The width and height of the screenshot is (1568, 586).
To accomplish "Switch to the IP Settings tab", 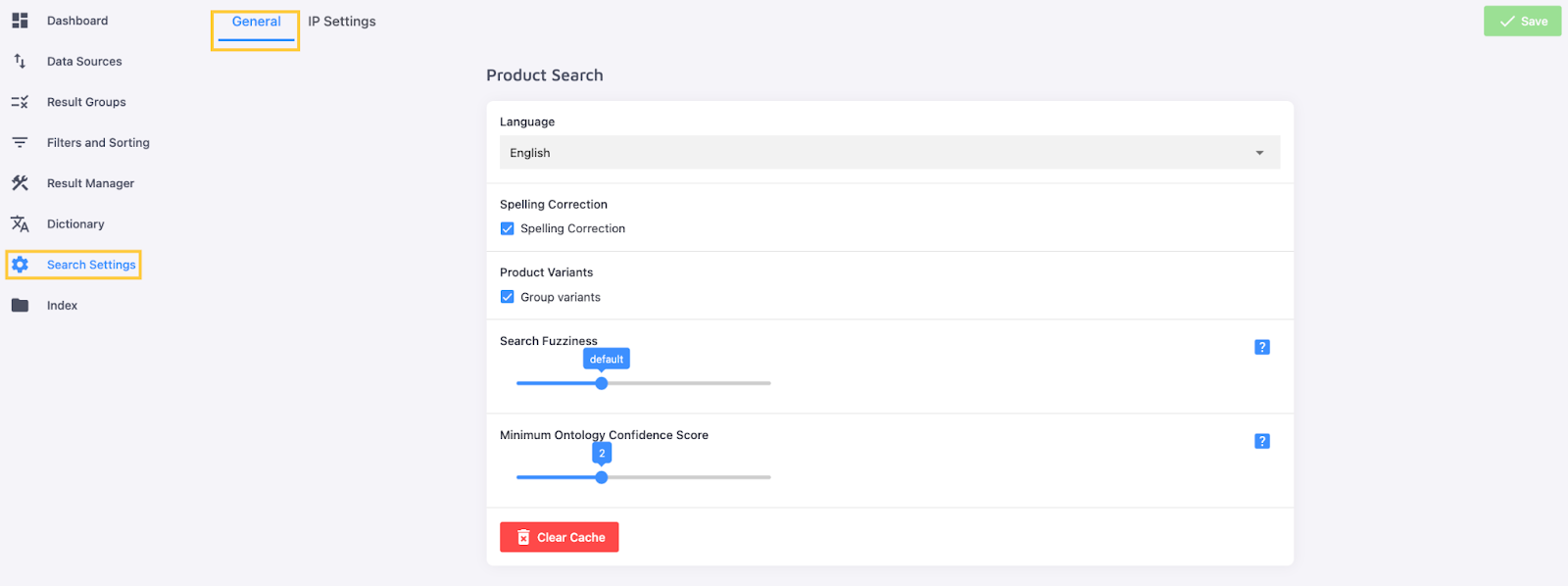I will (342, 22).
